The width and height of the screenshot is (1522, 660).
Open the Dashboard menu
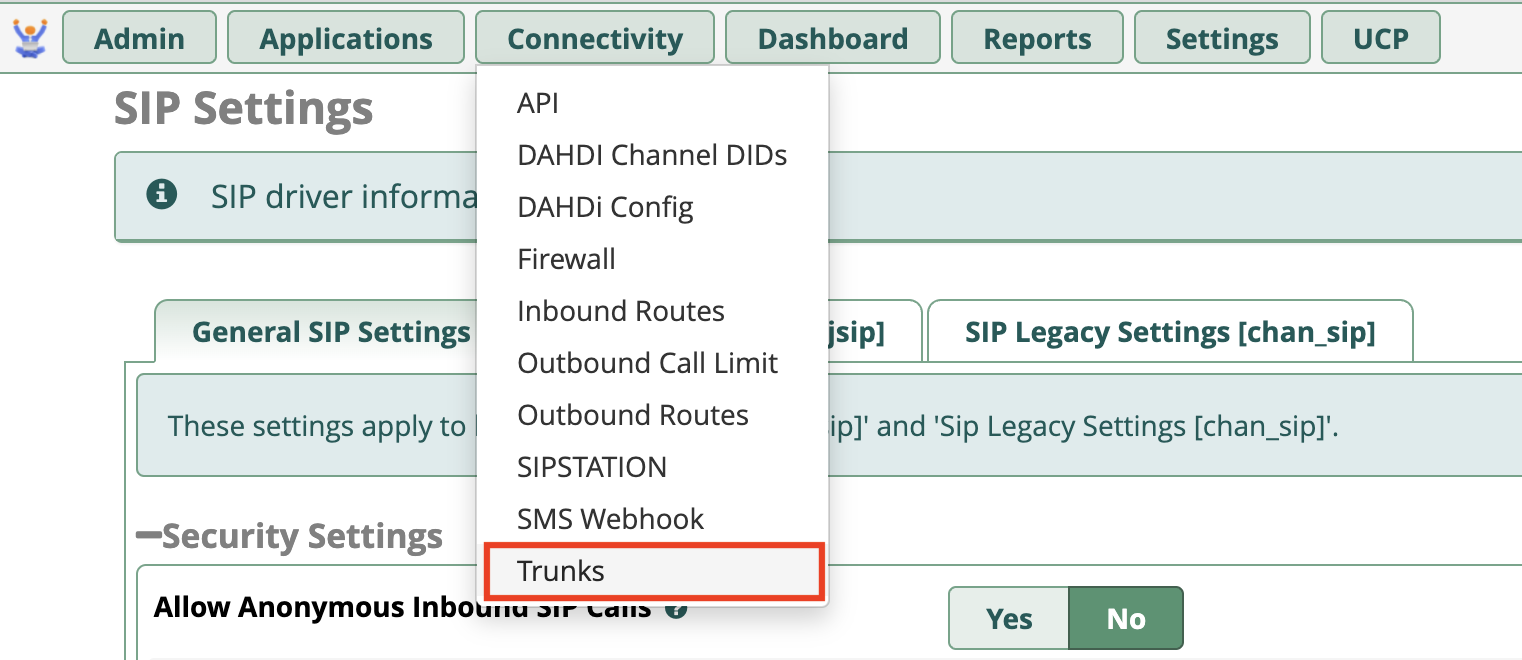(832, 38)
